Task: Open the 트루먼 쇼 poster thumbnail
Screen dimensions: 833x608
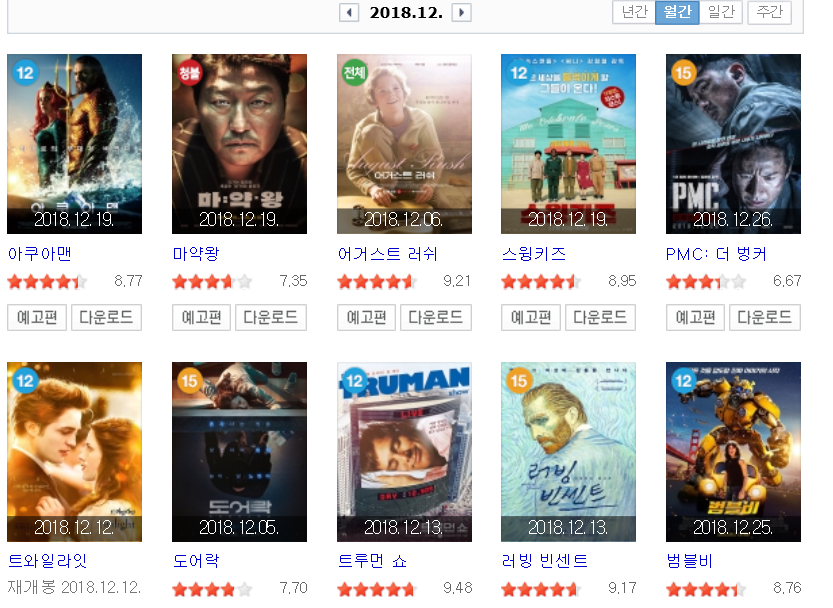Action: pyautogui.click(x=404, y=452)
